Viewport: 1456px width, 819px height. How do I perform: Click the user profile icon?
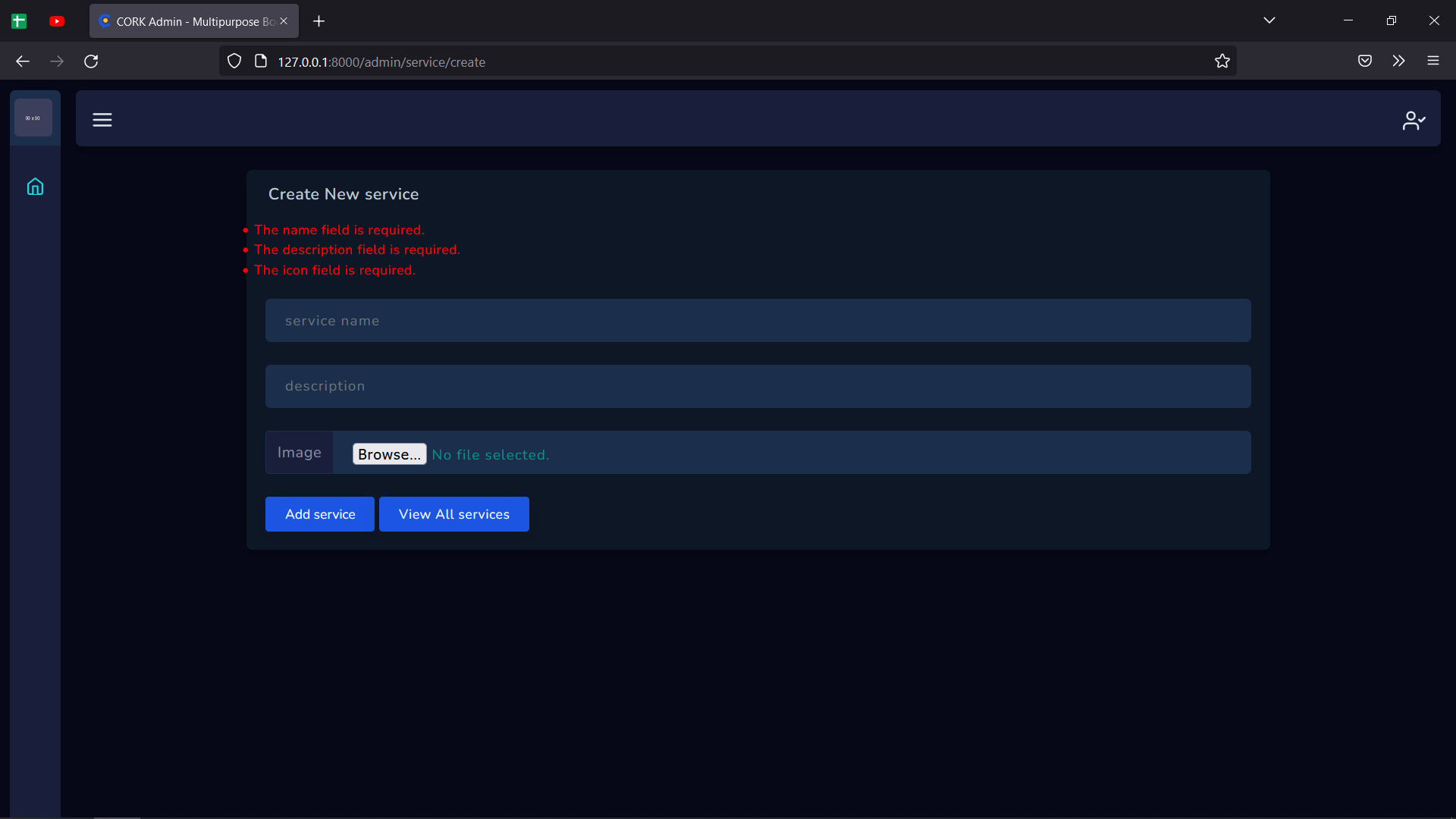(x=1414, y=121)
